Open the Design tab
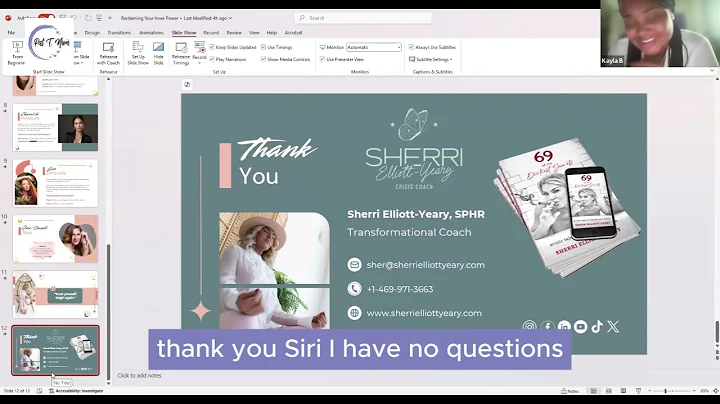 click(x=92, y=33)
